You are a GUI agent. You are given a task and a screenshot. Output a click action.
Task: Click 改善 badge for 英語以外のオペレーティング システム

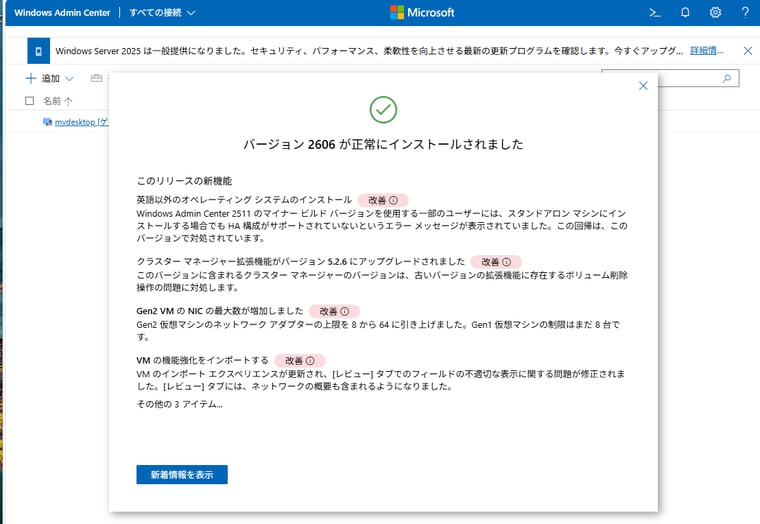(x=383, y=200)
